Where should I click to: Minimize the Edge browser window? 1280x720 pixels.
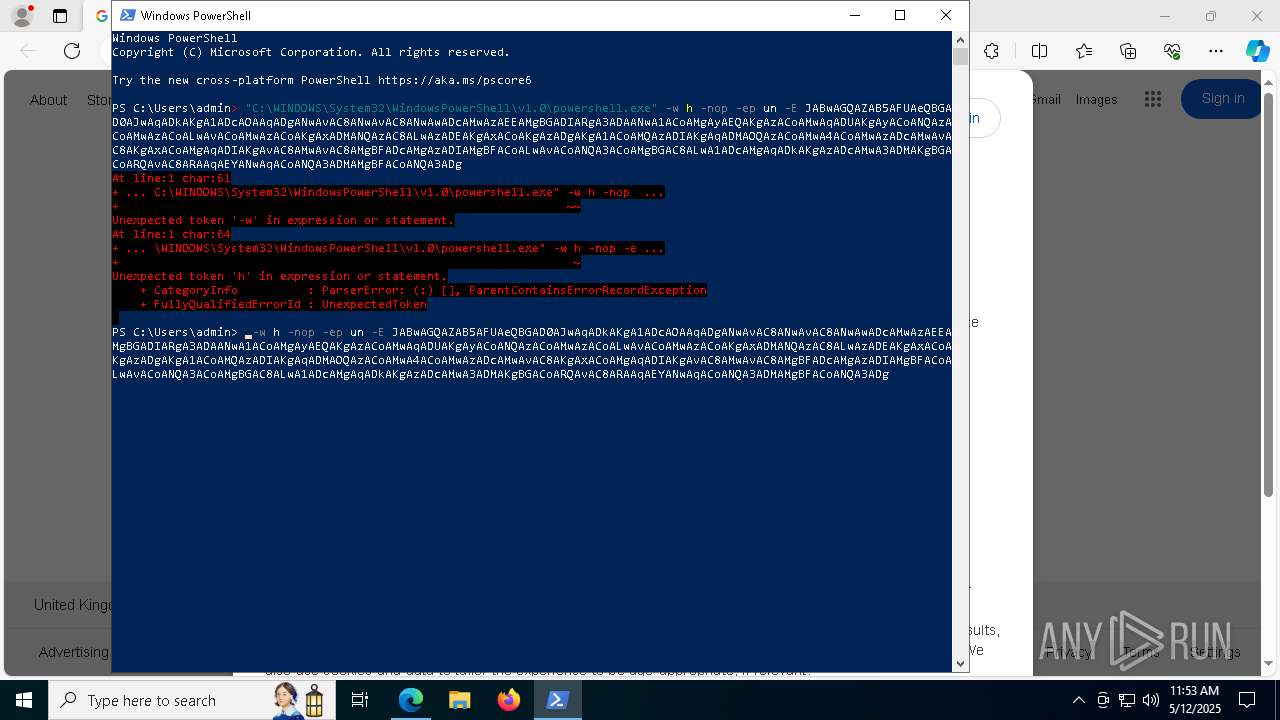click(x=1165, y=16)
